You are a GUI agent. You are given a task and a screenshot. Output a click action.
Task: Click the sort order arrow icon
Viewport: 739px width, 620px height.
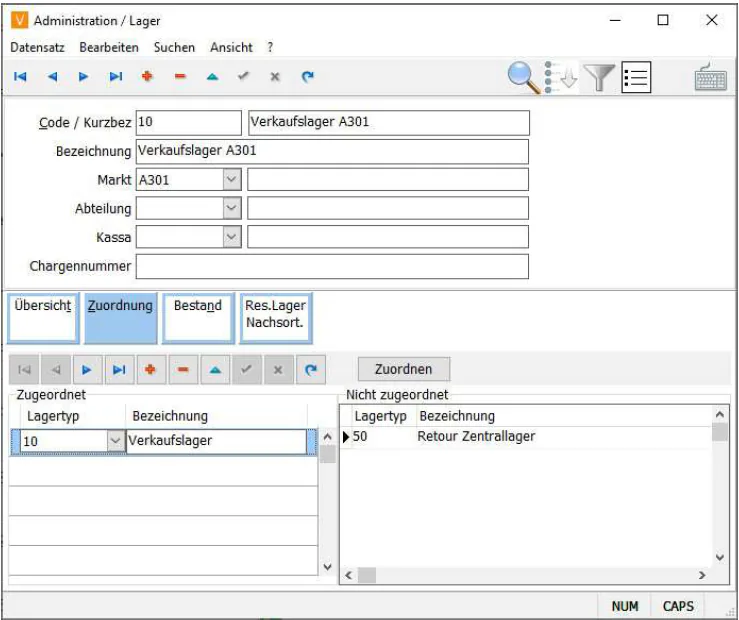(561, 78)
